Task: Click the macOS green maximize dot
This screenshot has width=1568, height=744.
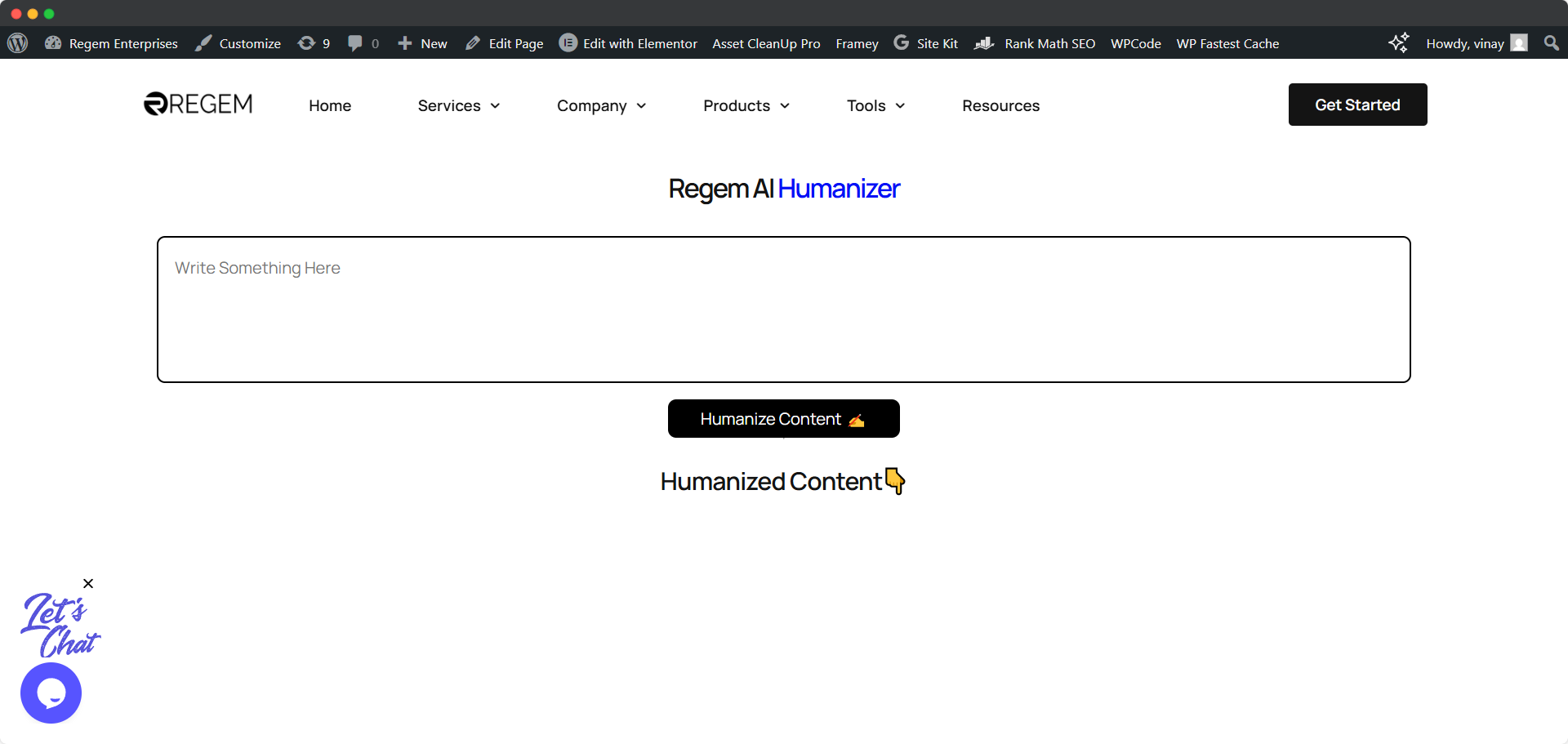Action: click(x=49, y=14)
